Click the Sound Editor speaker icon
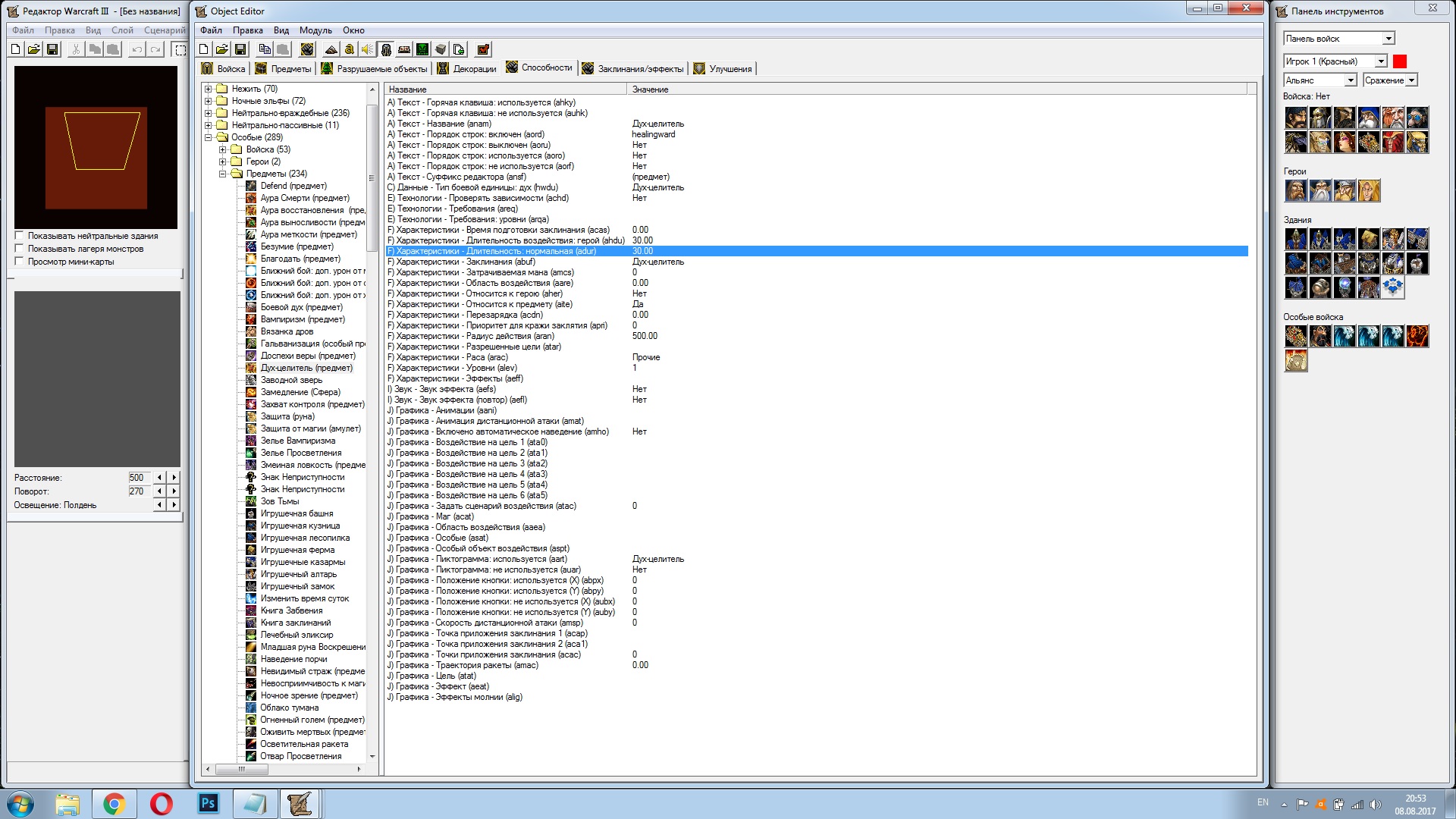The width and height of the screenshot is (1456, 819). pos(368,49)
